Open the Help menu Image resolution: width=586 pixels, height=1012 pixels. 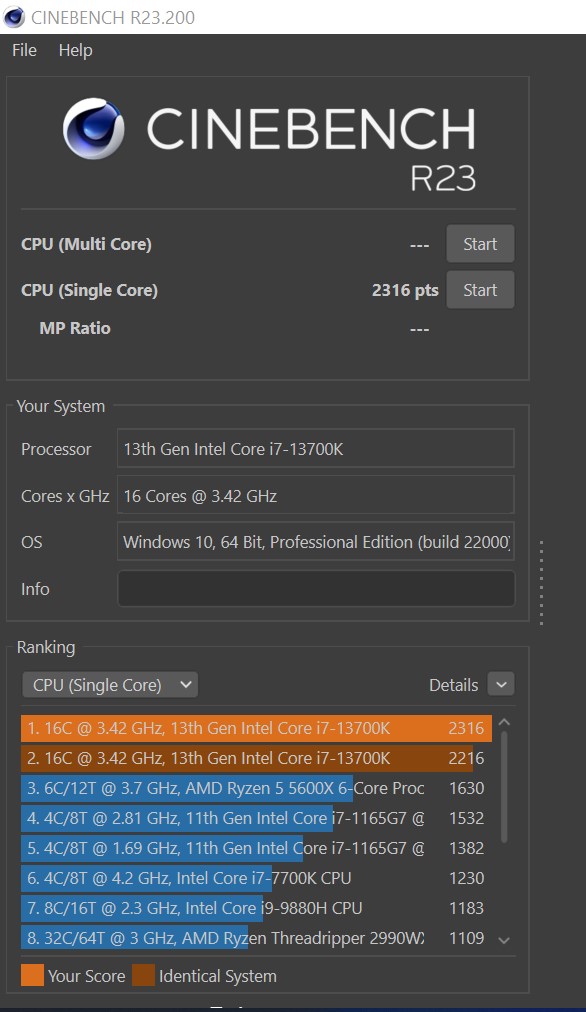tap(76, 50)
